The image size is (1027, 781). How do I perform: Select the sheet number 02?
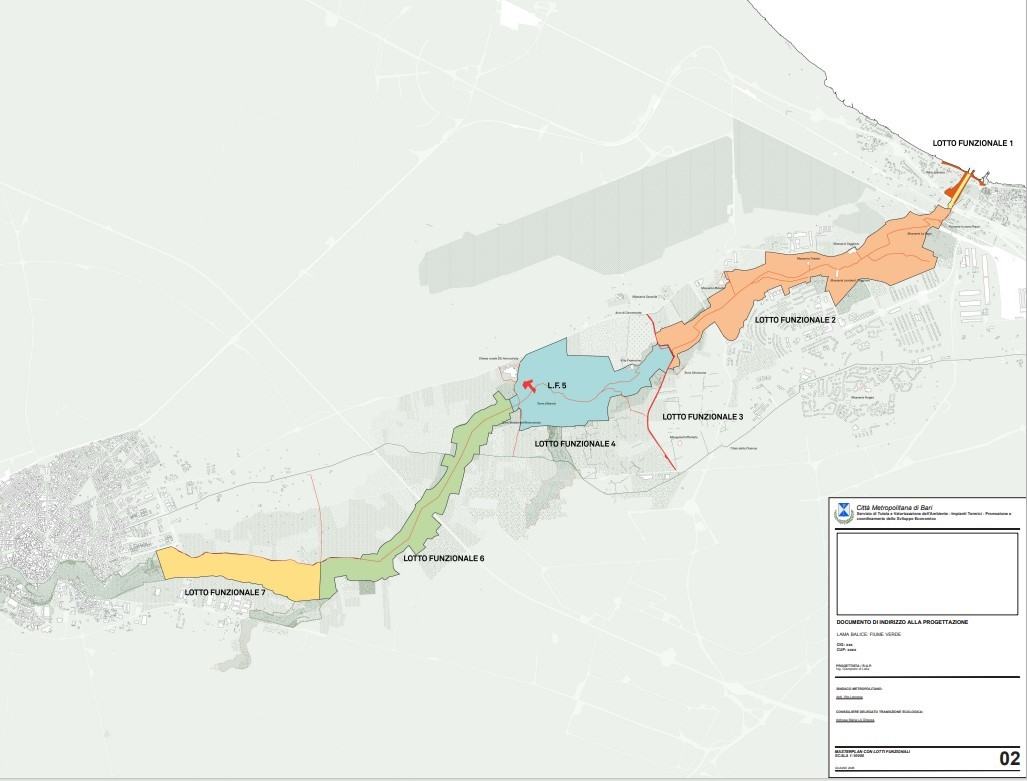[1008, 758]
